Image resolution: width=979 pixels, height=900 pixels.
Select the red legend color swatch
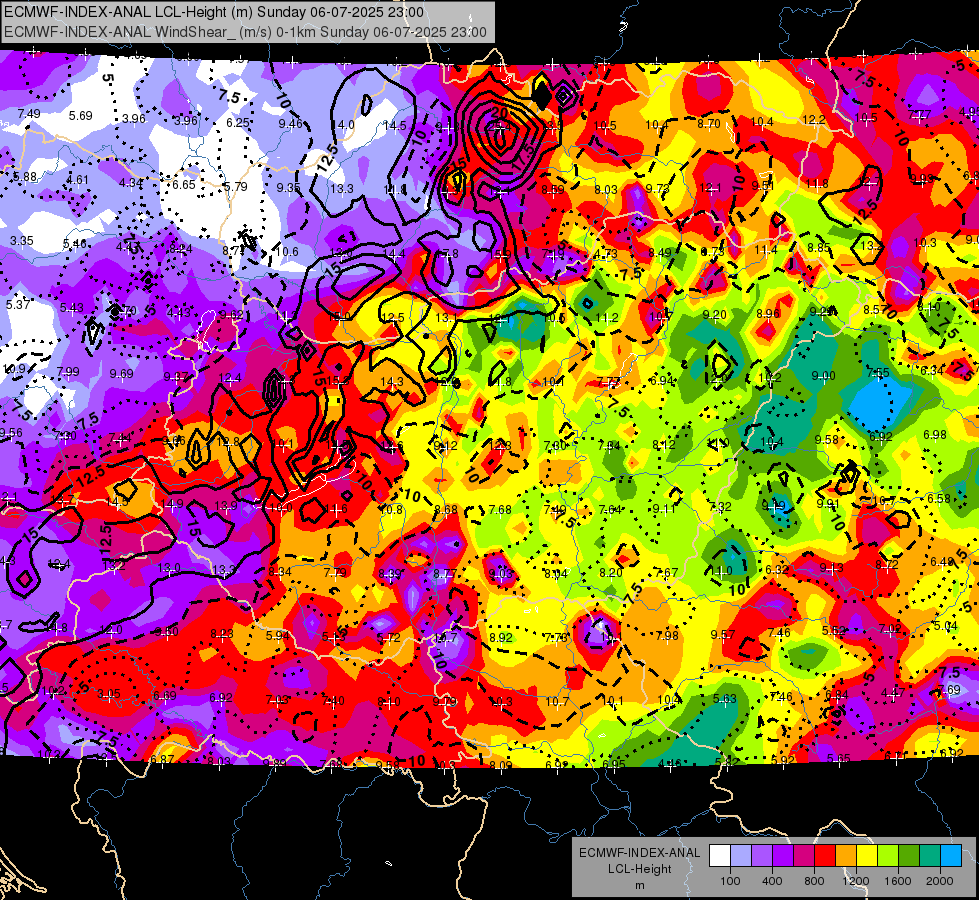[x=825, y=856]
